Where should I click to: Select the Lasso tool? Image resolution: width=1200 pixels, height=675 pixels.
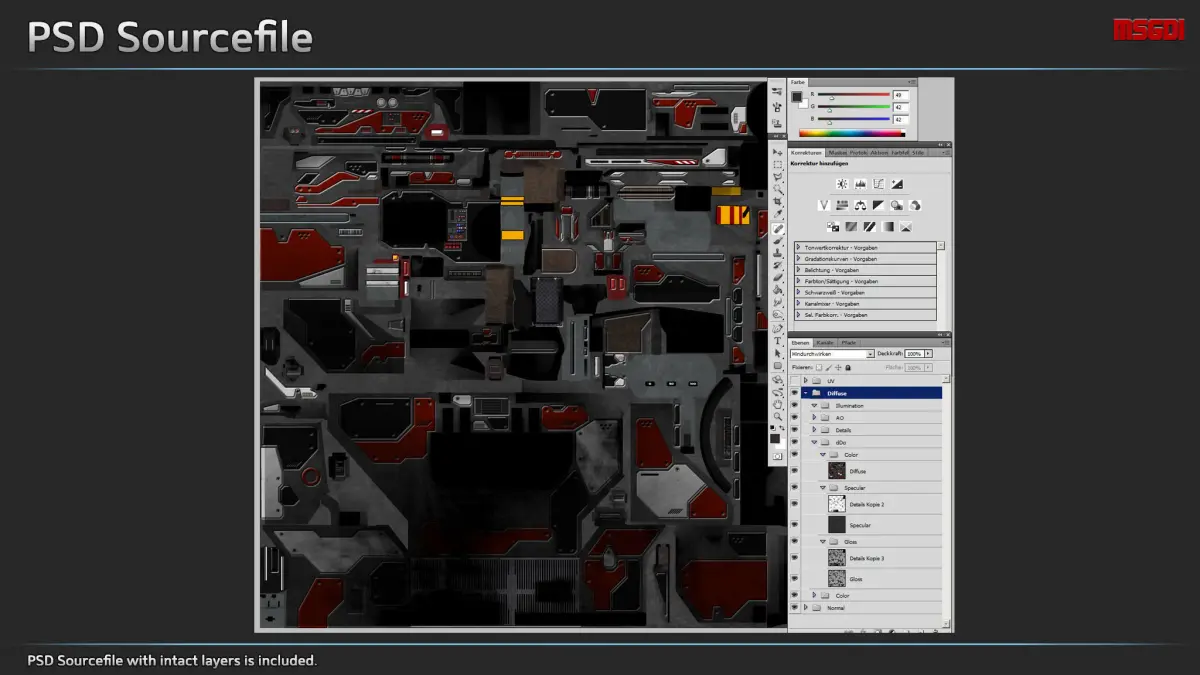[x=777, y=177]
